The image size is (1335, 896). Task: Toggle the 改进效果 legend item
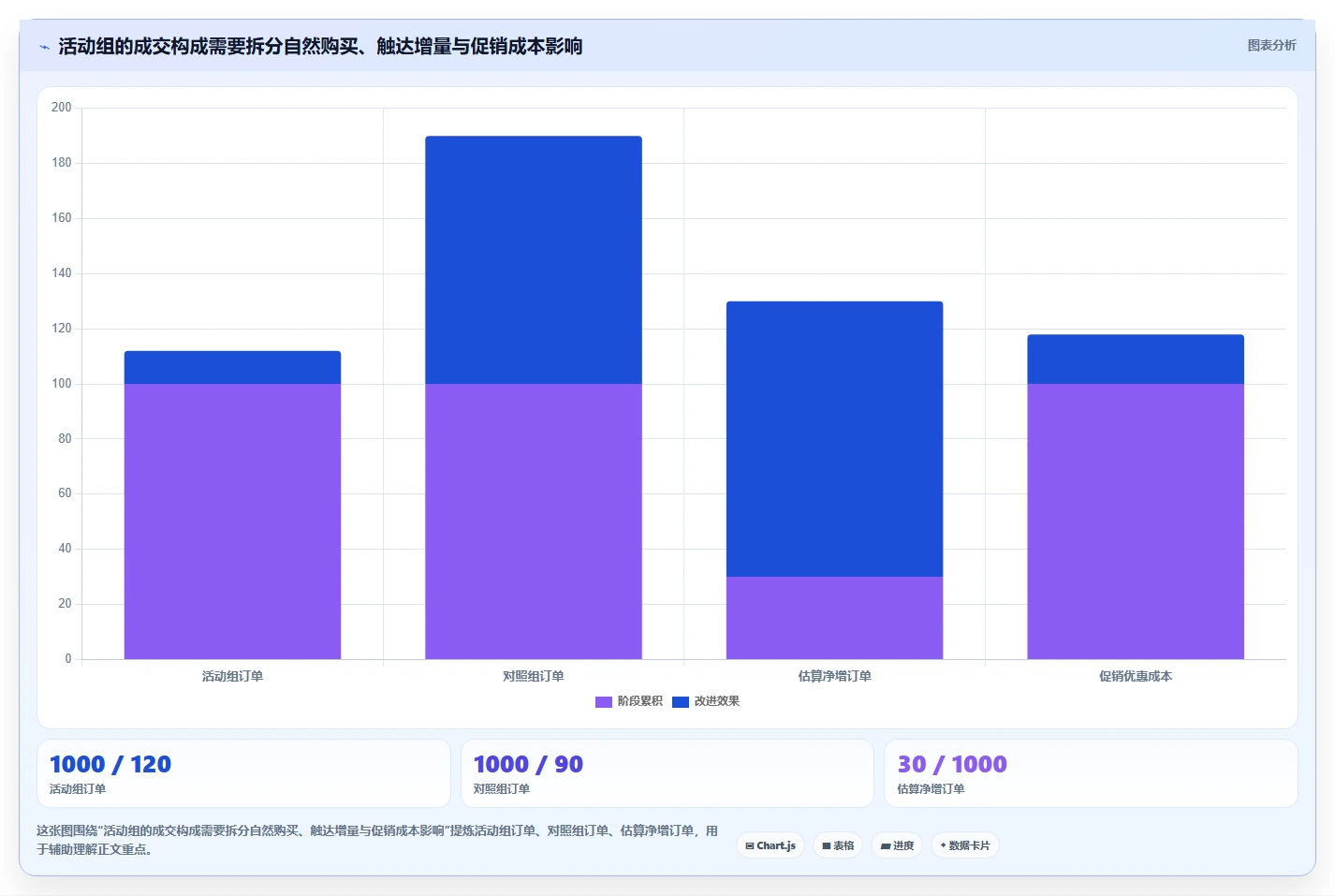point(706,701)
